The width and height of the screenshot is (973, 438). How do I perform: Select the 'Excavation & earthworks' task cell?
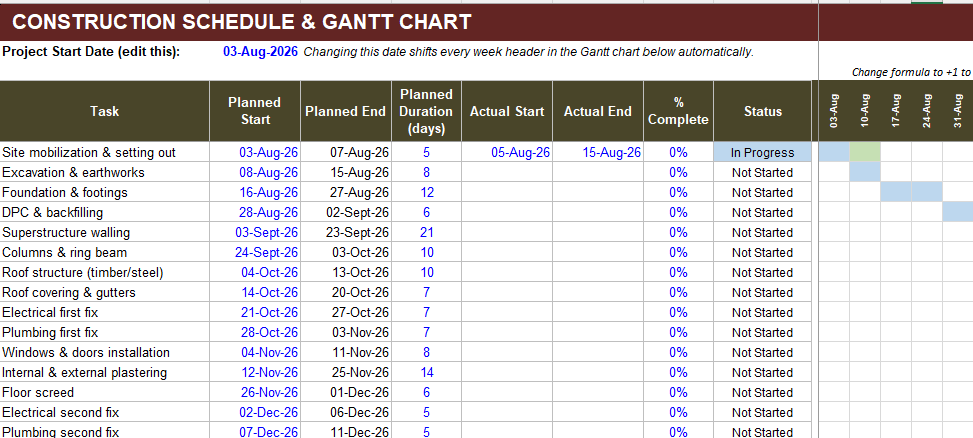tap(105, 172)
